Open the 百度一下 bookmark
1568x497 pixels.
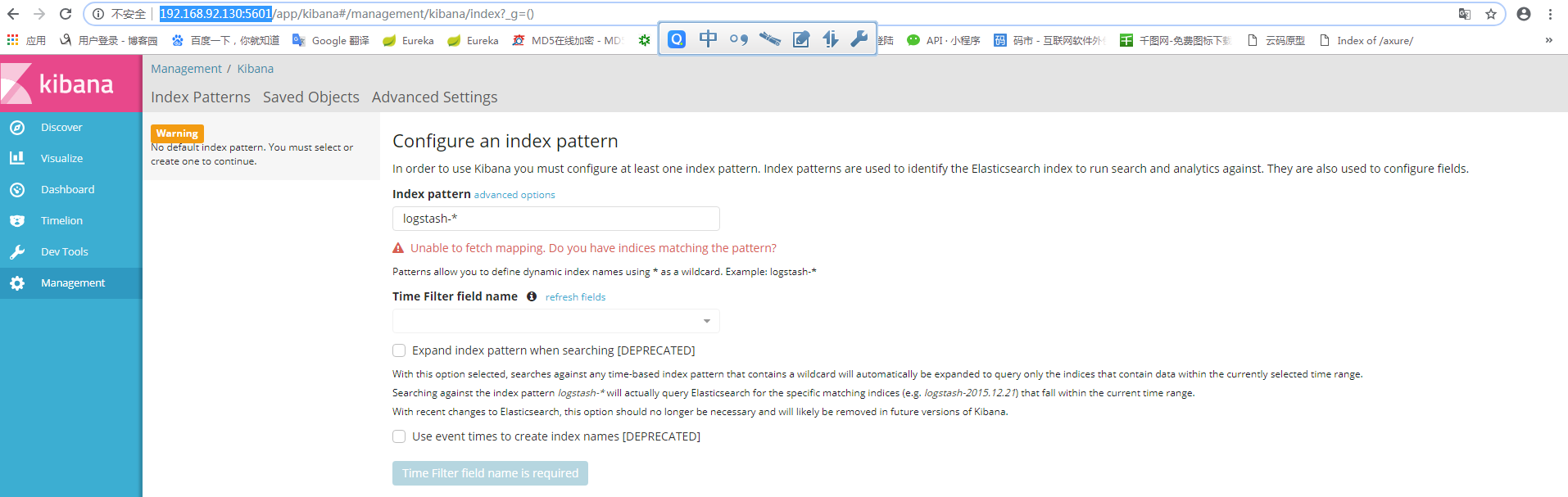[225, 40]
